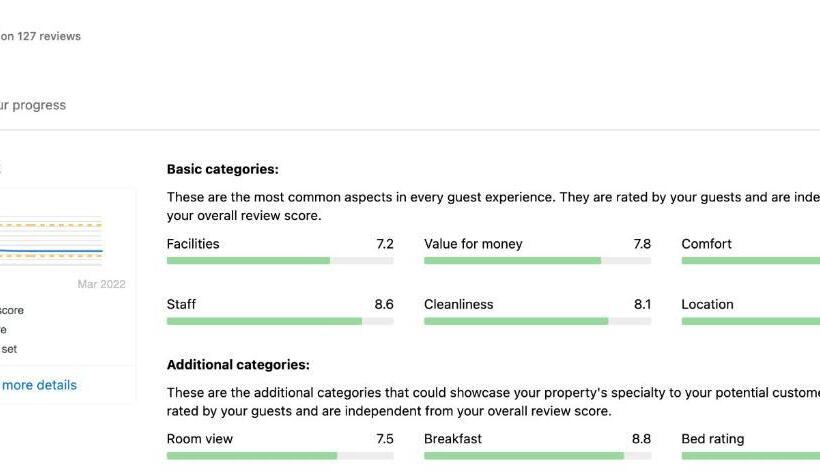820x476 pixels.
Task: Click the Staff 8.6 score value
Action: tap(384, 305)
